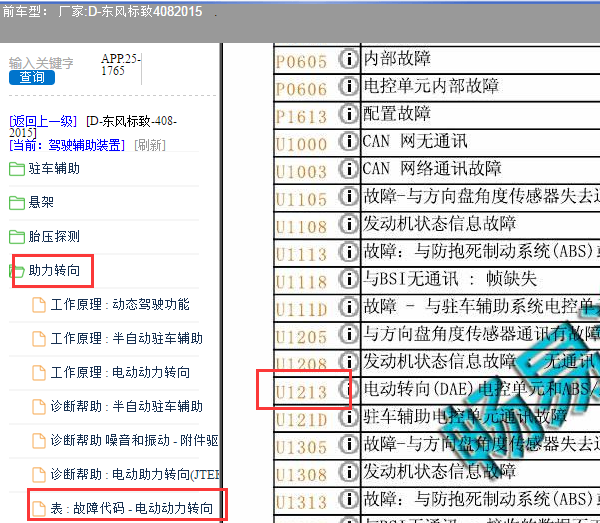The height and width of the screenshot is (523, 600).
Task: Click info icon for code U1205
Action: (348, 334)
